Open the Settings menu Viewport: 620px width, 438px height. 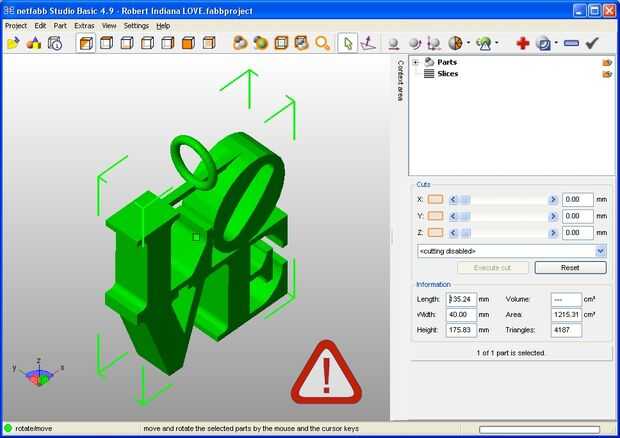(136, 26)
